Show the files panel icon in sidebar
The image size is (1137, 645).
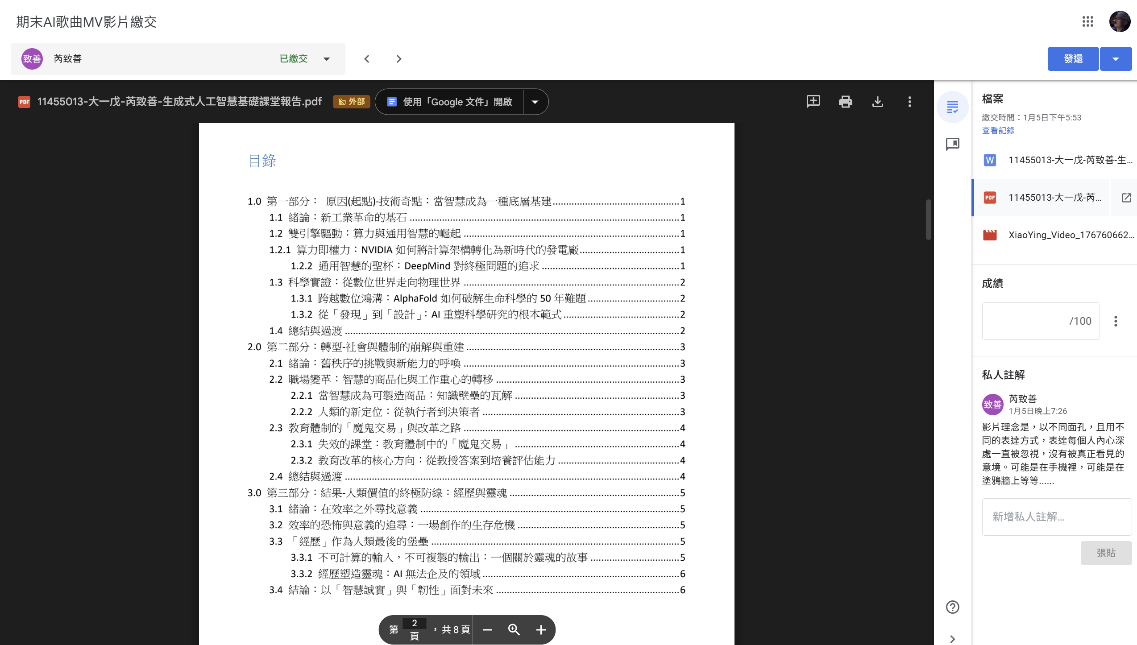952,107
